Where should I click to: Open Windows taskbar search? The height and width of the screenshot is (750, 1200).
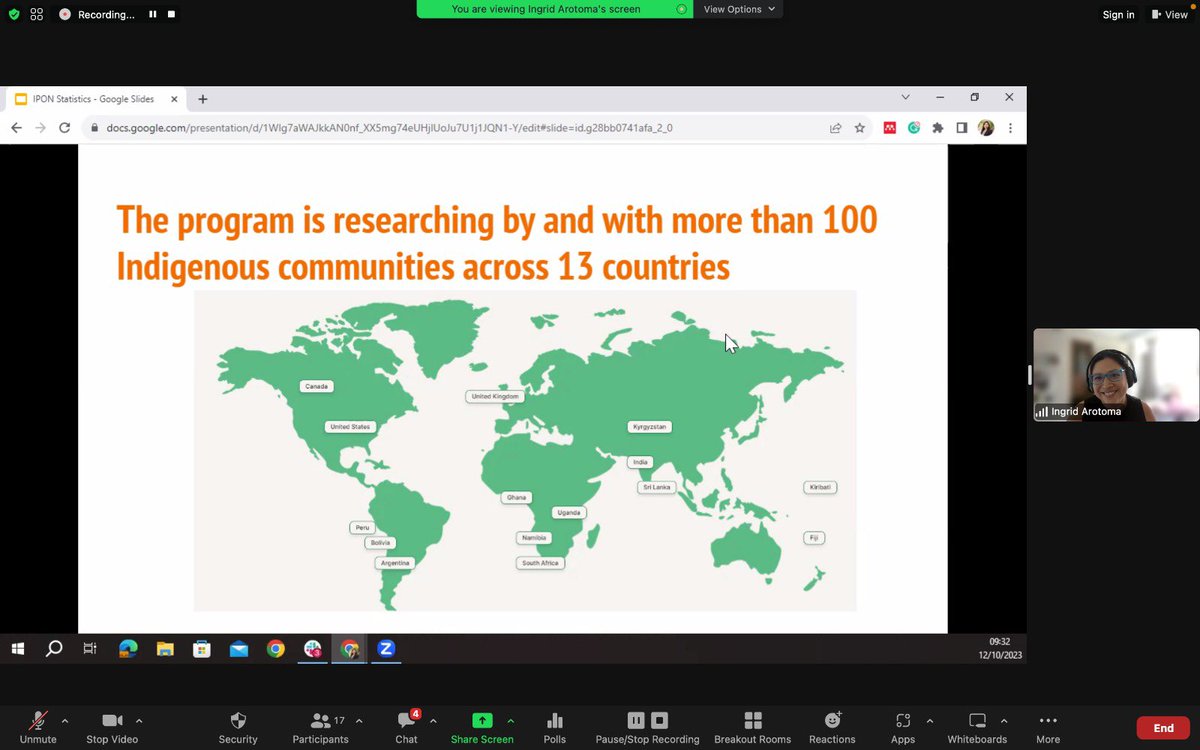pyautogui.click(x=54, y=649)
